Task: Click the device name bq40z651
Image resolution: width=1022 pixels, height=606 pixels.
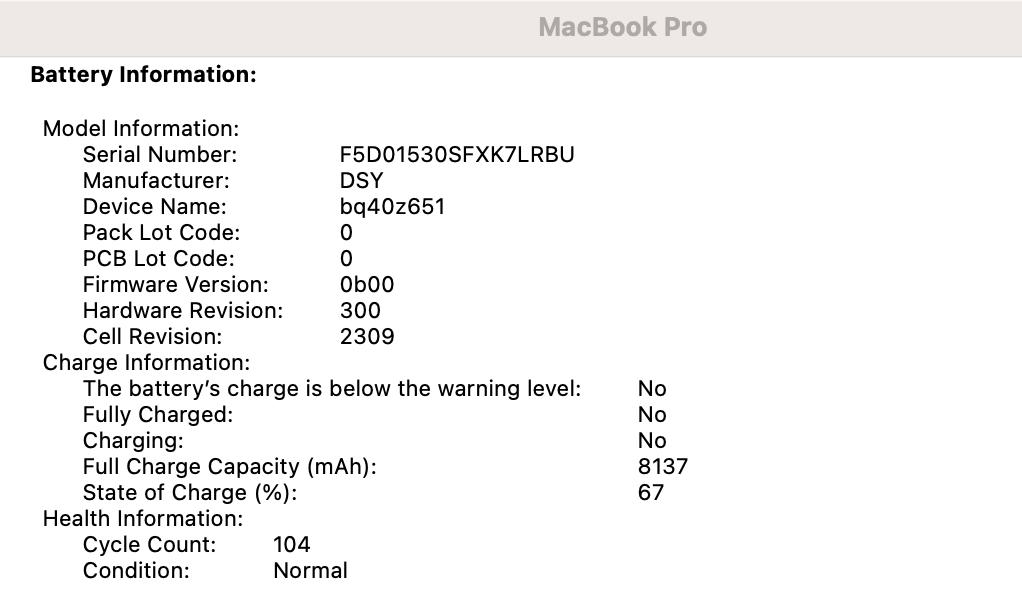Action: (x=392, y=207)
